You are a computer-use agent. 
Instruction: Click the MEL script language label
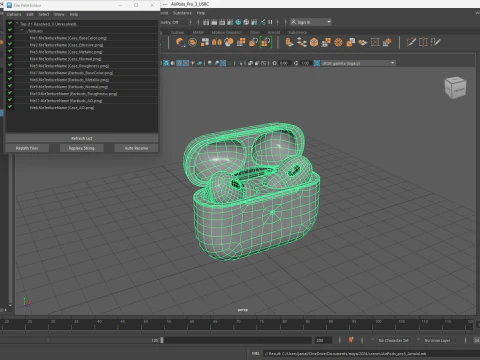pyautogui.click(x=256, y=353)
